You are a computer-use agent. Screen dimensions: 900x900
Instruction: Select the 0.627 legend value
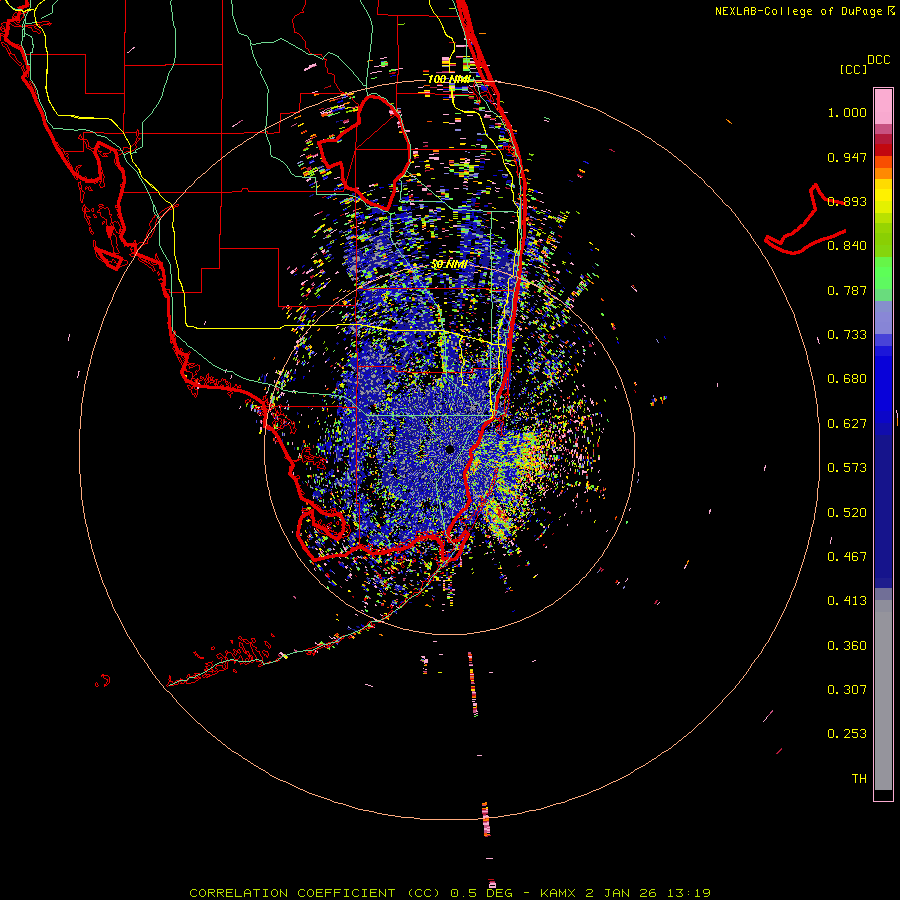tap(847, 424)
